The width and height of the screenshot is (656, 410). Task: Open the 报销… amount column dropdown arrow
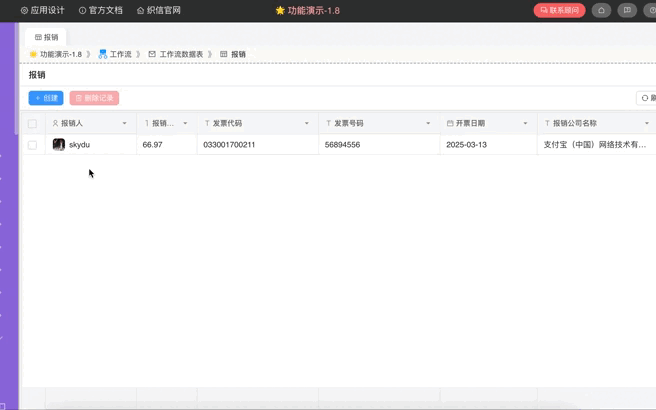[185, 123]
